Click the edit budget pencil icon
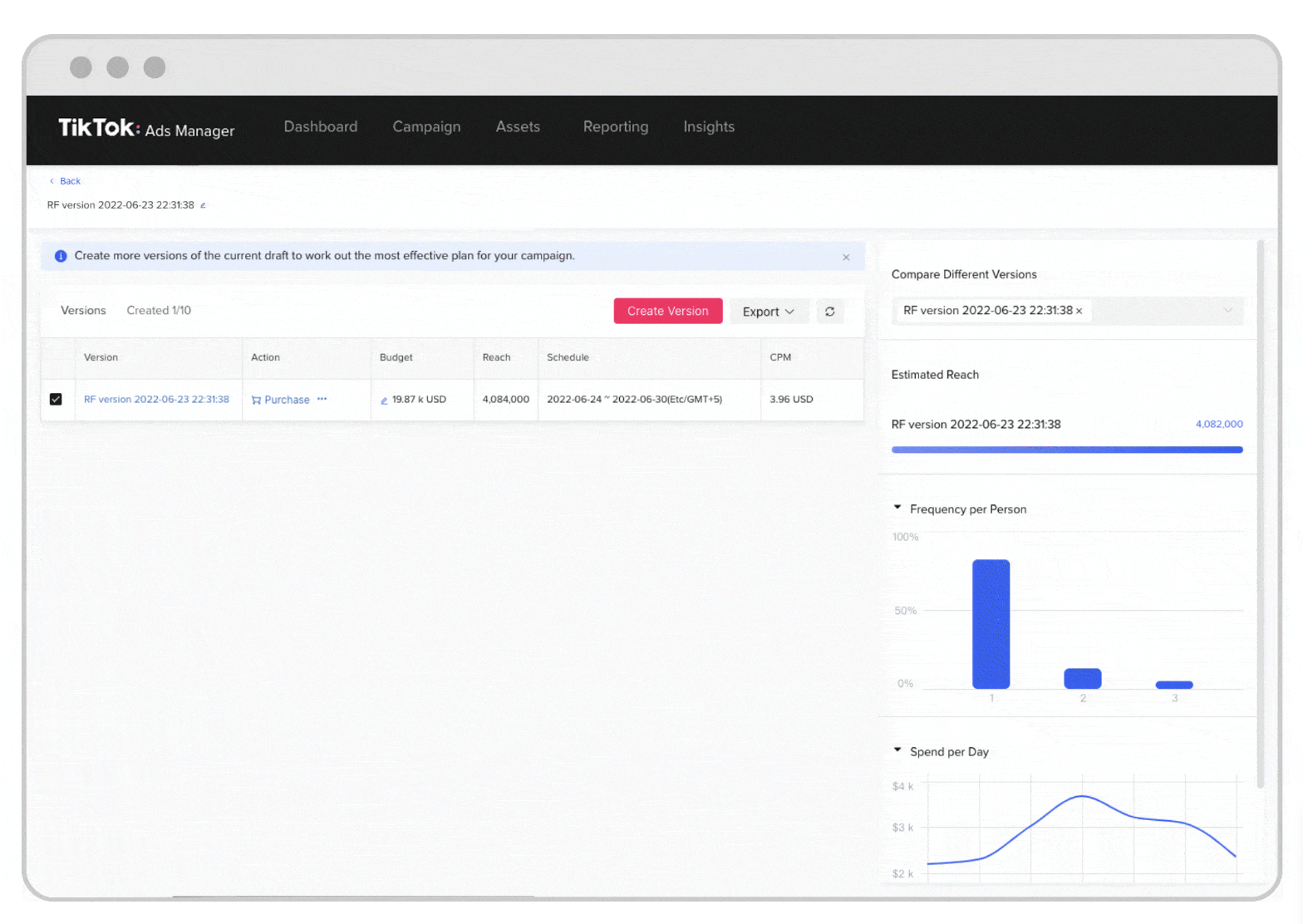The width and height of the screenshot is (1303, 924). pyautogui.click(x=384, y=401)
